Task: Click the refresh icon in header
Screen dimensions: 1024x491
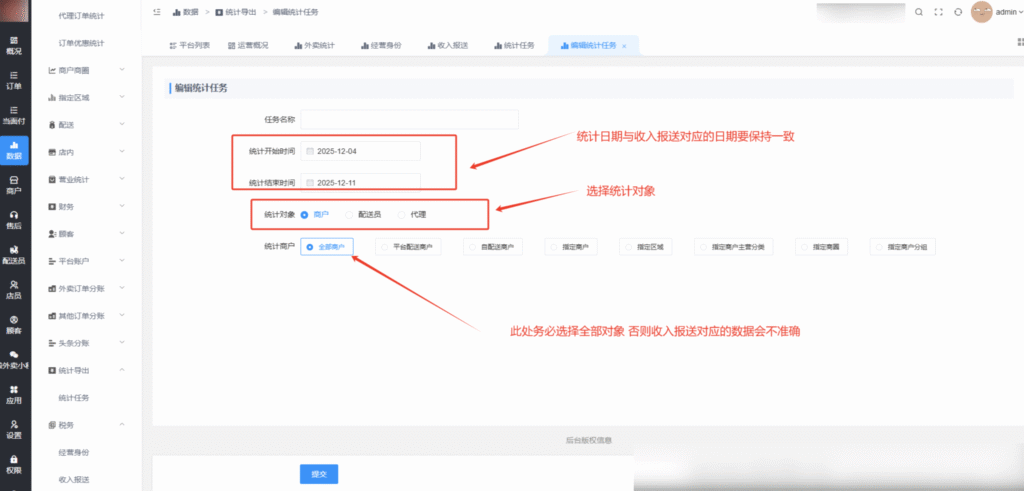Action: tap(958, 12)
